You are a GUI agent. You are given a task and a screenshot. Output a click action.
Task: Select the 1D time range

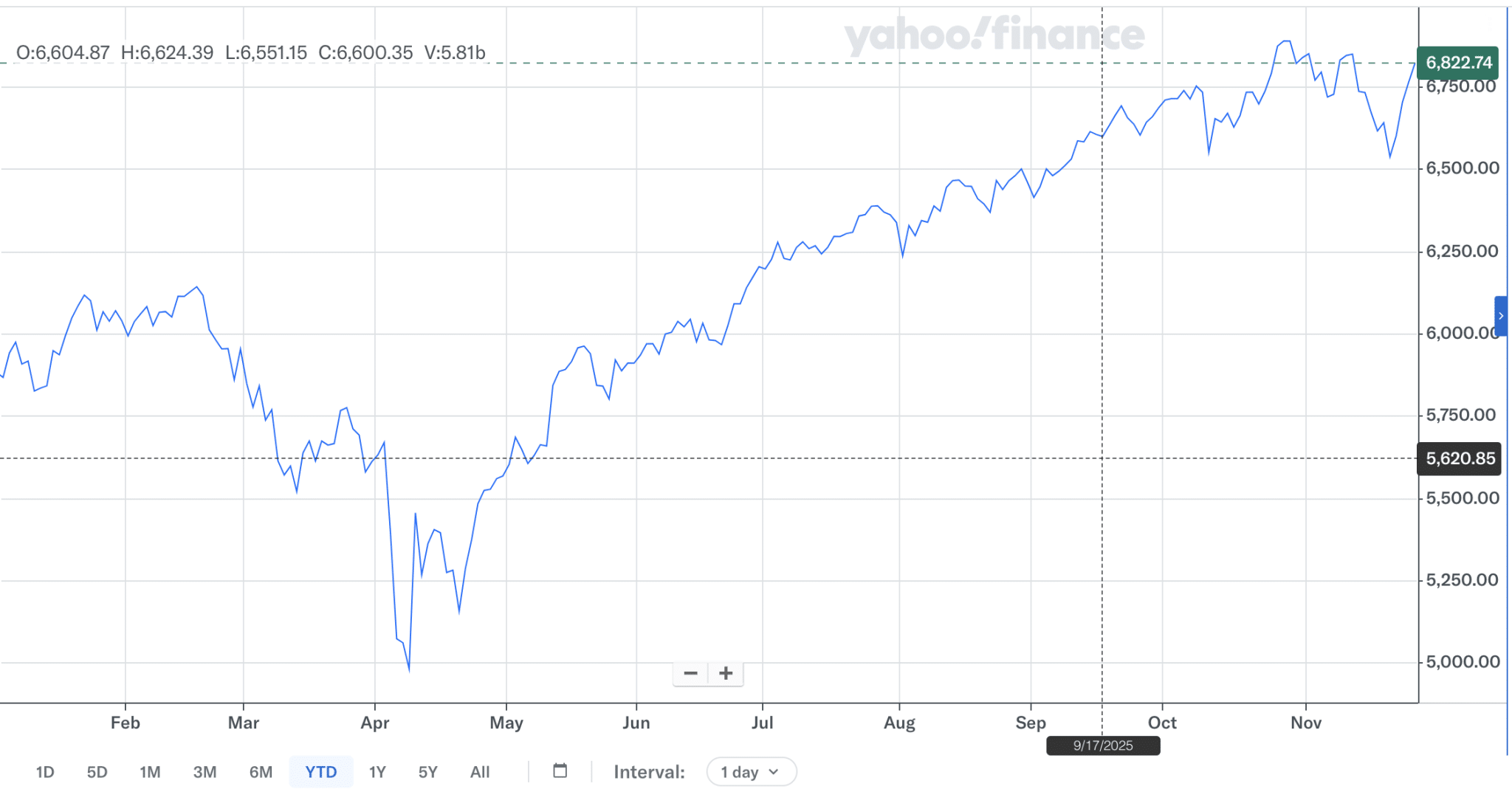[45, 772]
